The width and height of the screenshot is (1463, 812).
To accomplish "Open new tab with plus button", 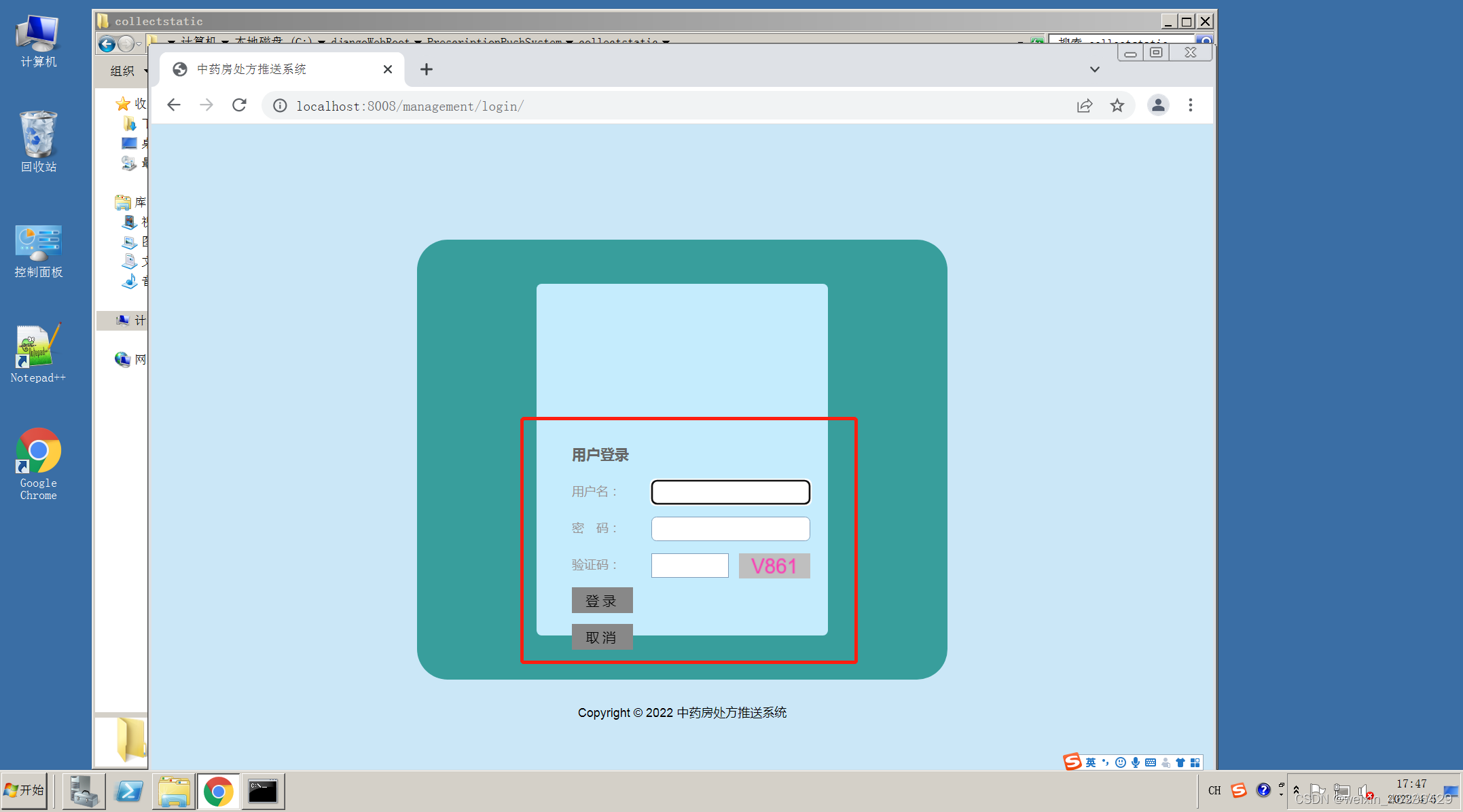I will point(426,69).
